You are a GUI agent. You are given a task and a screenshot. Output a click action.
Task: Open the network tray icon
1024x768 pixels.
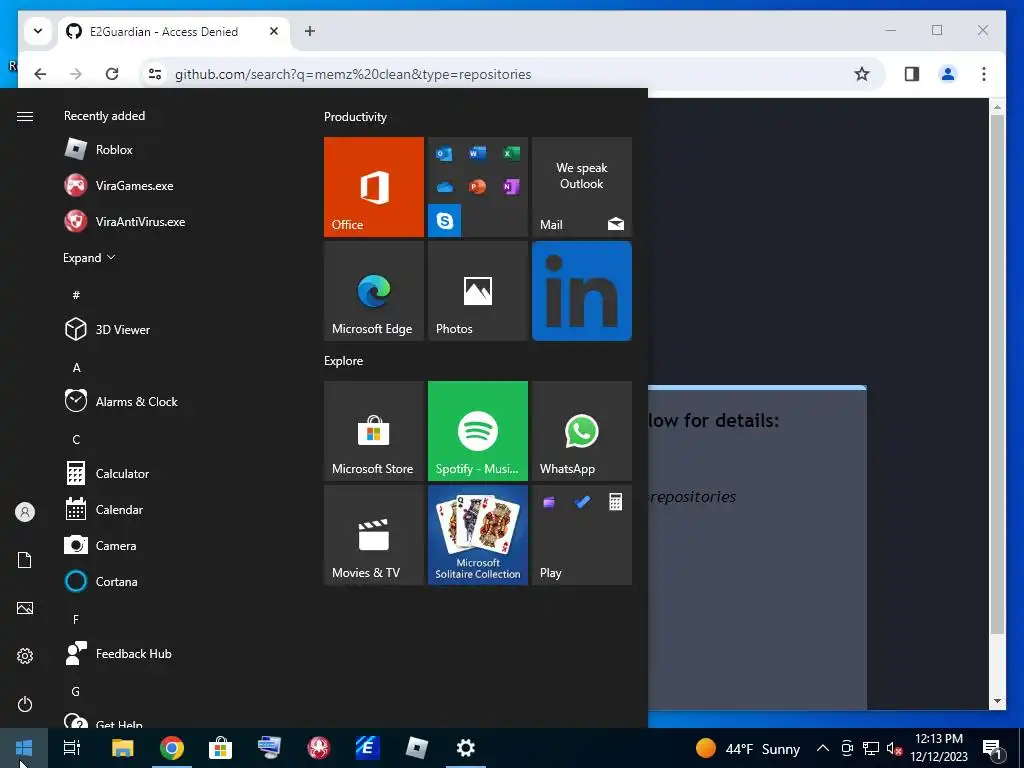pos(871,748)
